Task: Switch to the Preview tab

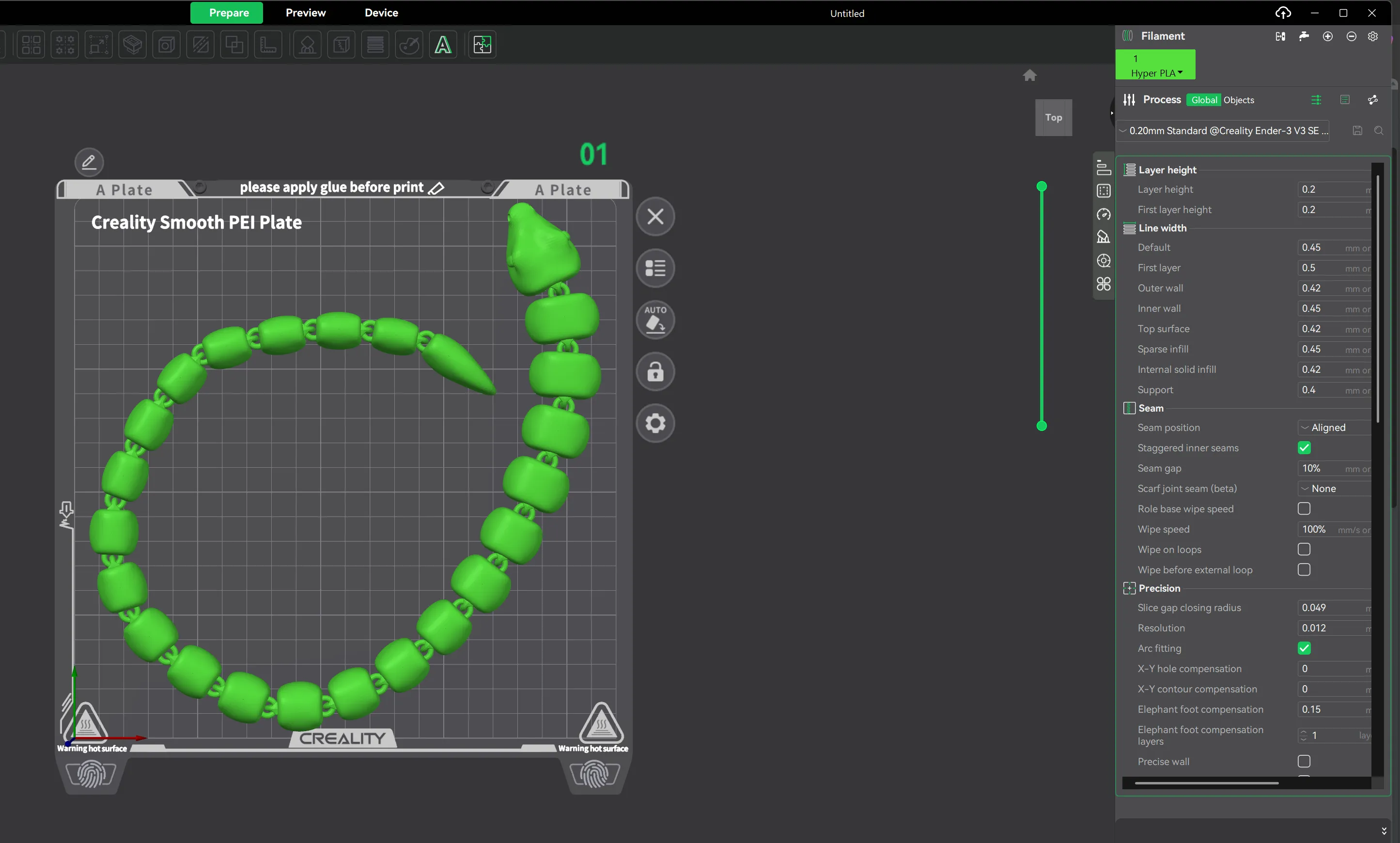Action: [x=306, y=13]
